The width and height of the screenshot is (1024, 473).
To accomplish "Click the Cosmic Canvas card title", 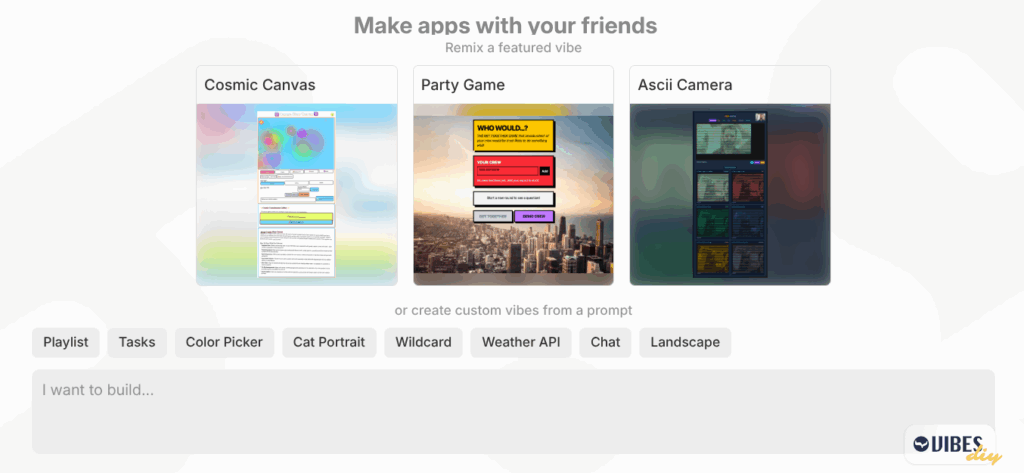I will [260, 85].
